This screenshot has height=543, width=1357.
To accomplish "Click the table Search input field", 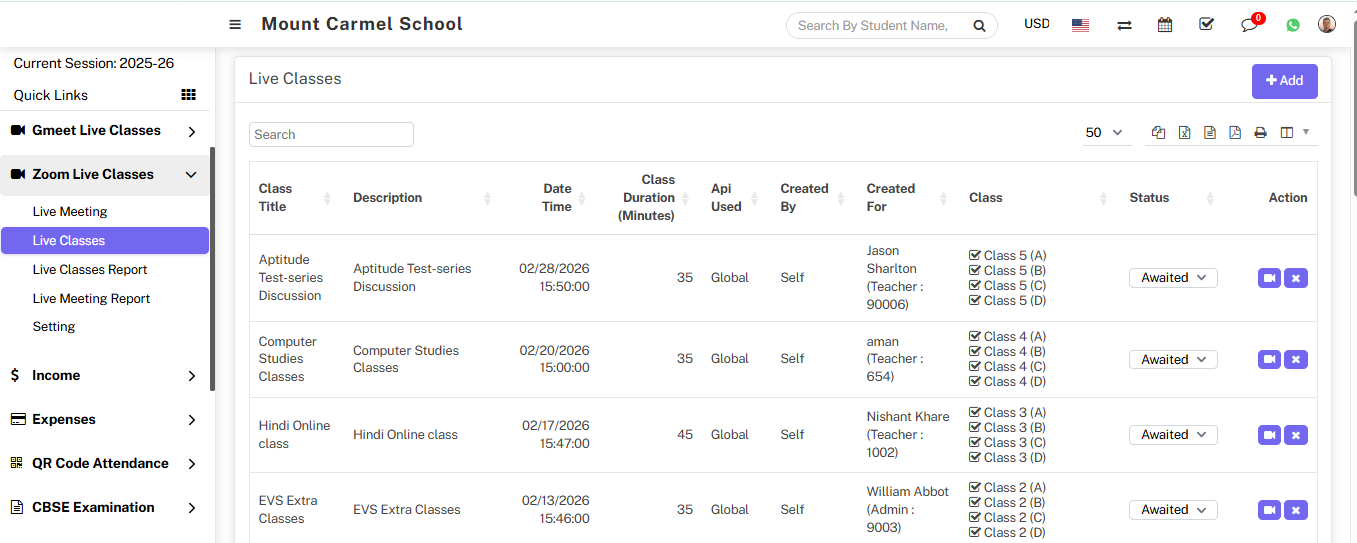I will [331, 135].
